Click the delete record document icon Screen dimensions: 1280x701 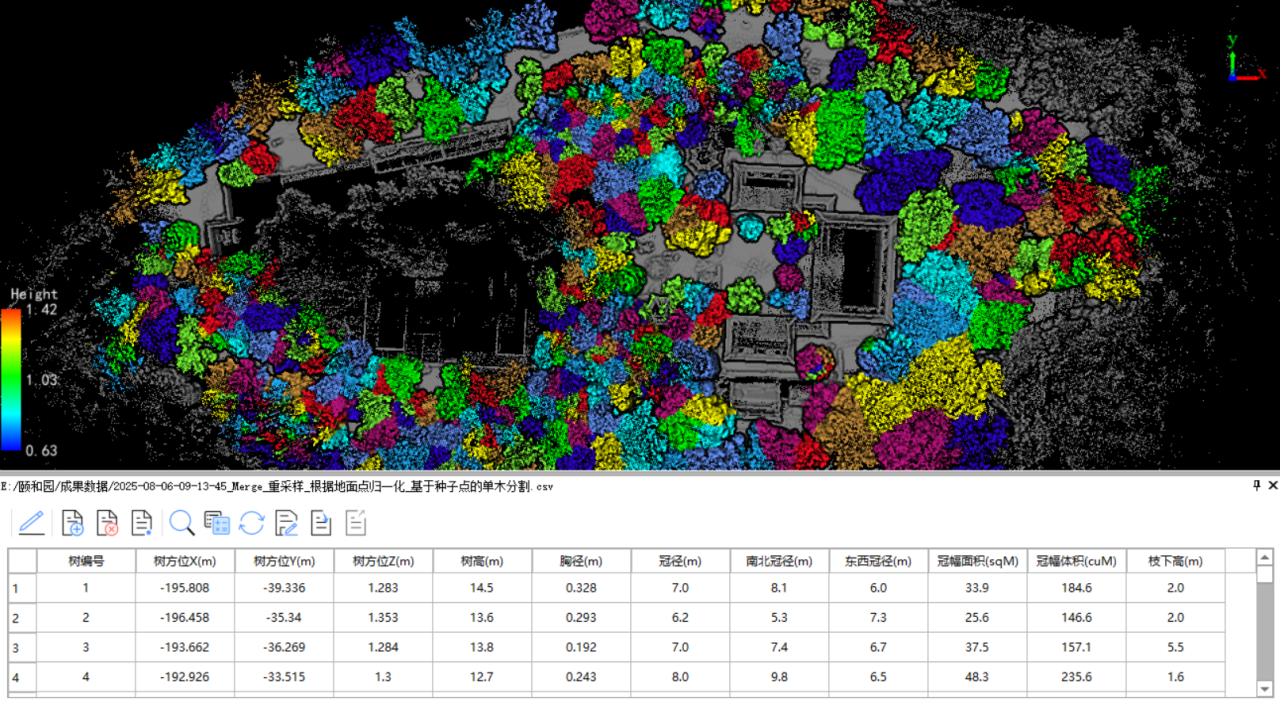107,522
